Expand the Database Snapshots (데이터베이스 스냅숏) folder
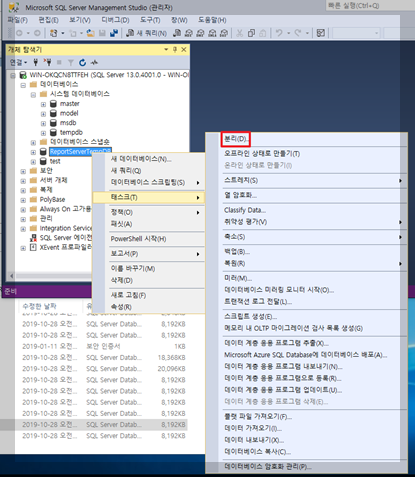Viewport: 415px width, 477px height. point(33,143)
